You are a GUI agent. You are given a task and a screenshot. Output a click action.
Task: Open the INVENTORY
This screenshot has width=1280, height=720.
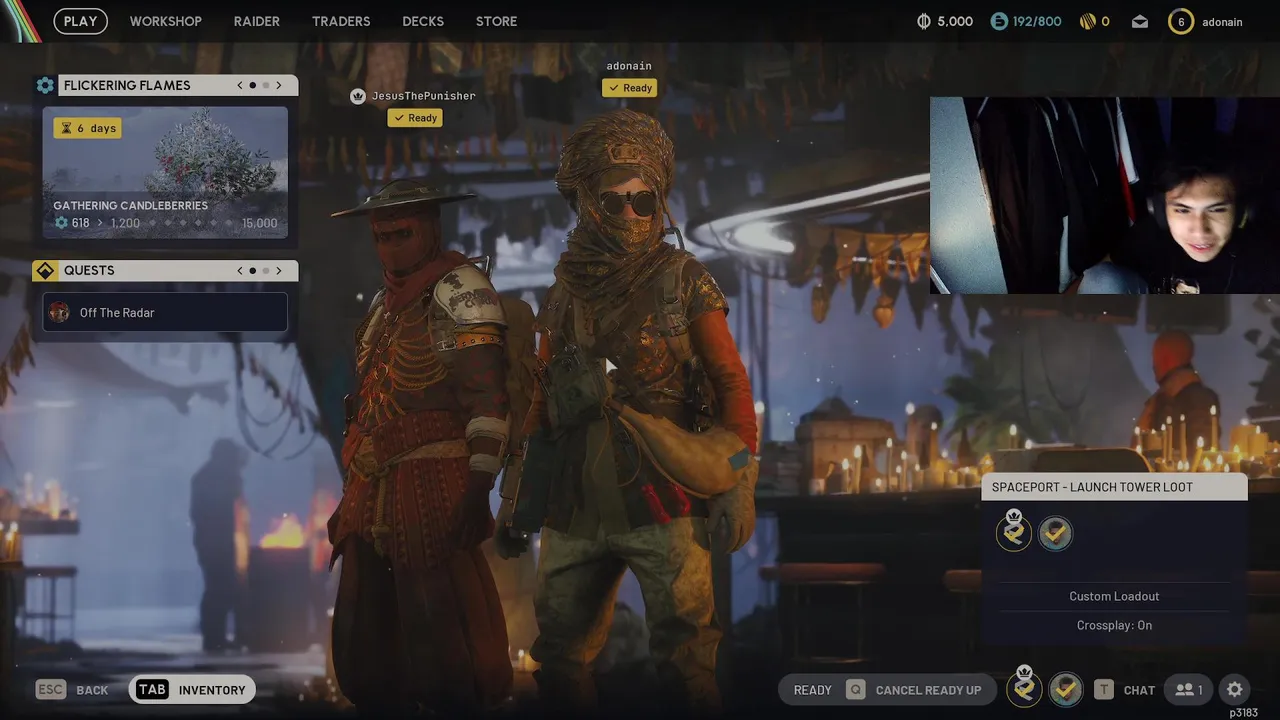point(212,690)
